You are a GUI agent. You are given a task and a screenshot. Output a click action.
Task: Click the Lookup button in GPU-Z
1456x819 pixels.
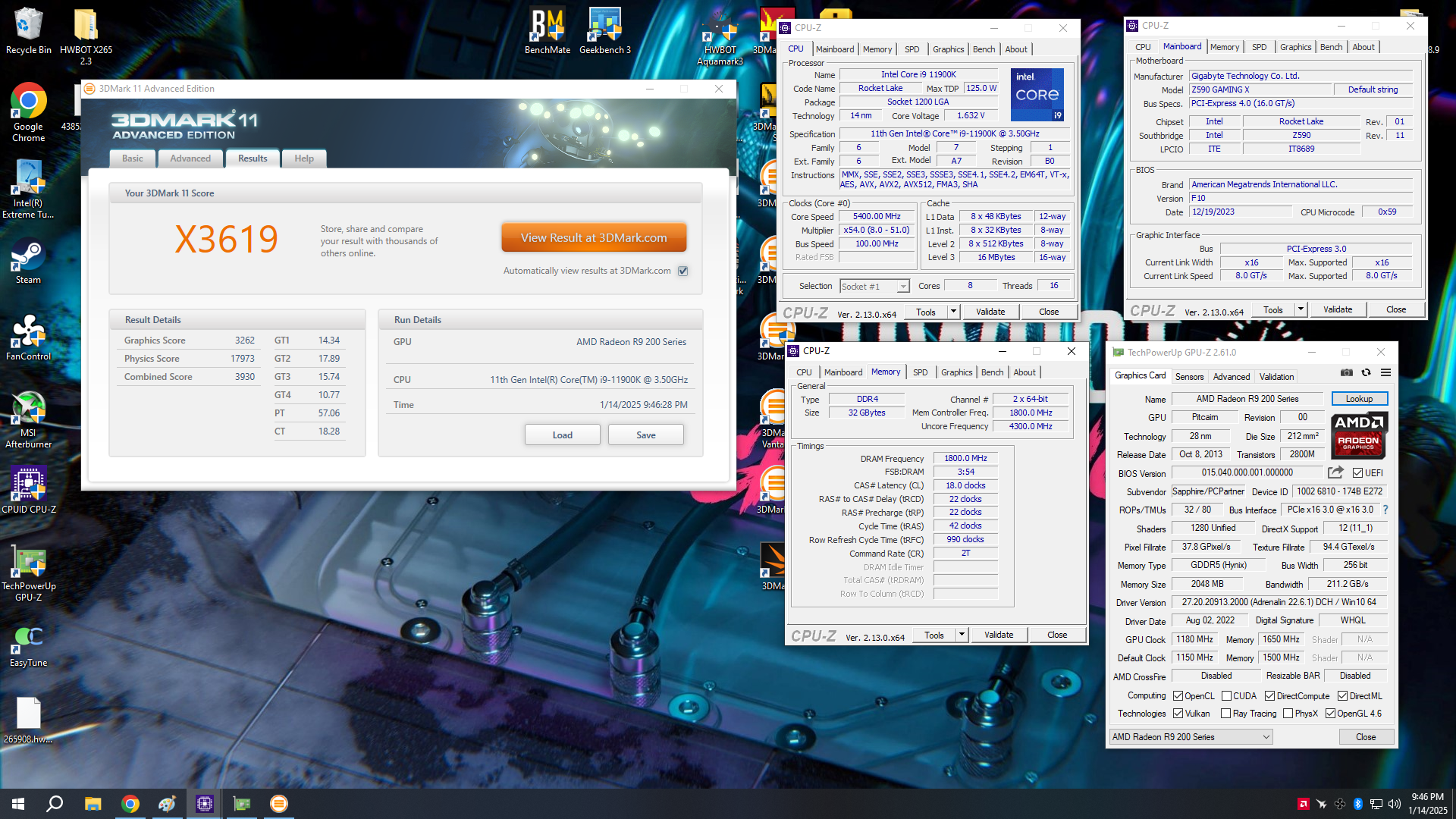(x=1359, y=399)
